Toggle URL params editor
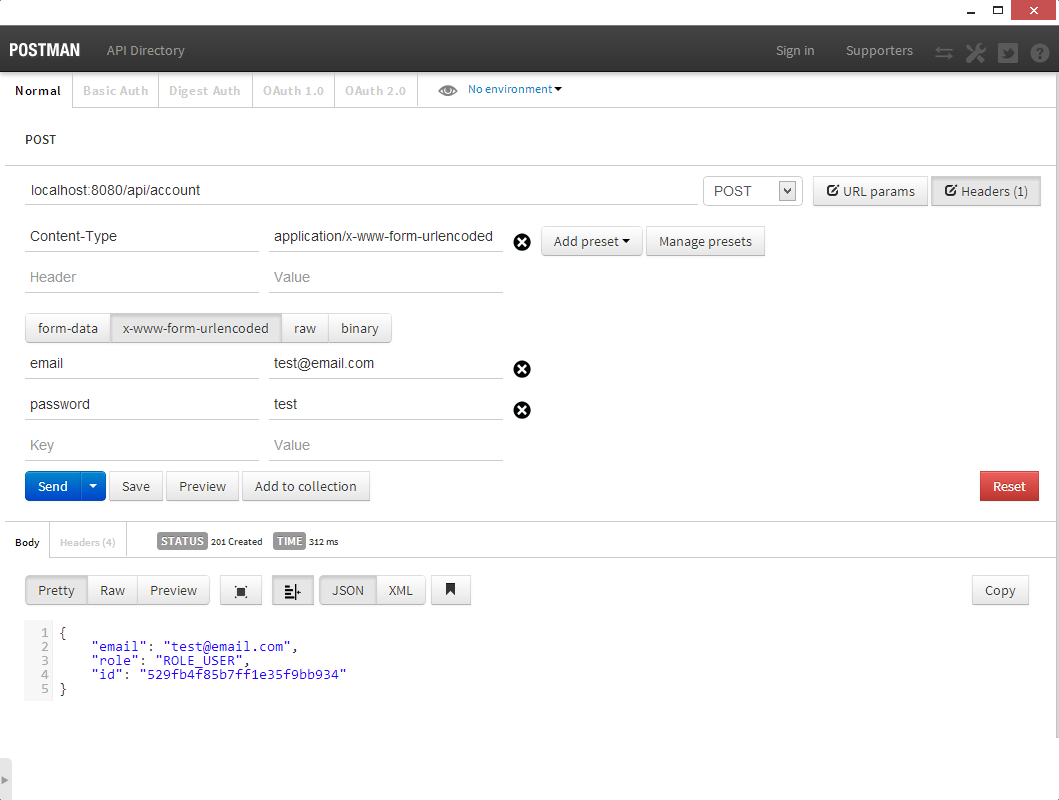The width and height of the screenshot is (1059, 800). click(871, 191)
